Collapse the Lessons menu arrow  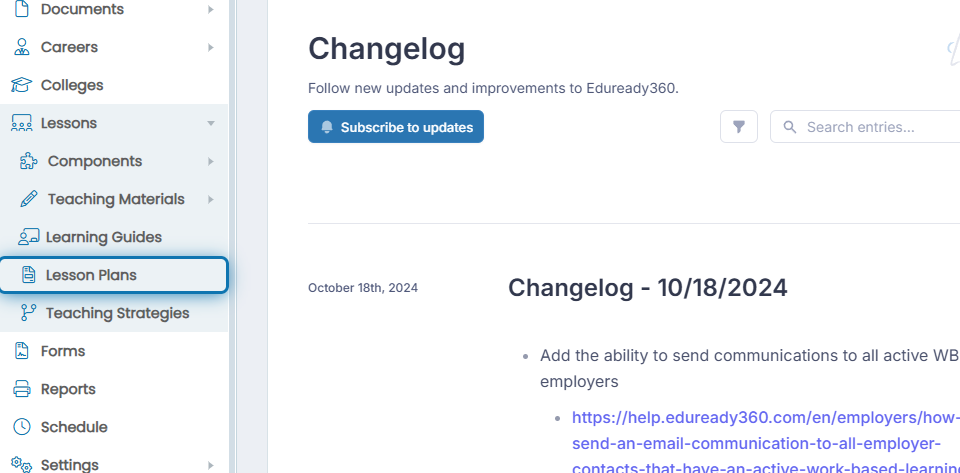211,123
